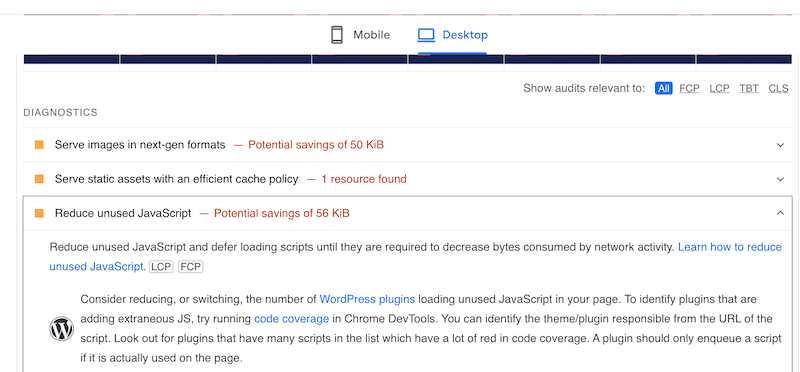
Task: Click Serve images in next-gen formats title
Action: click(140, 145)
